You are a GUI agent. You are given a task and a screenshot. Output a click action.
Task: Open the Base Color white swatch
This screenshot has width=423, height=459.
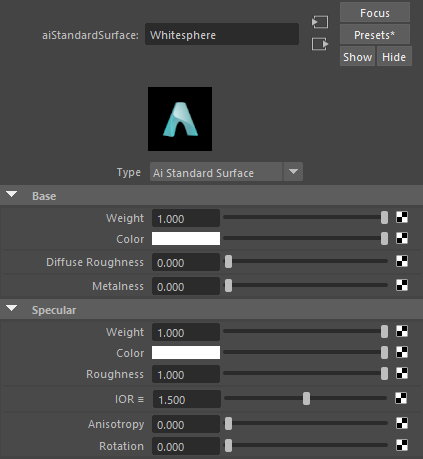click(x=186, y=239)
